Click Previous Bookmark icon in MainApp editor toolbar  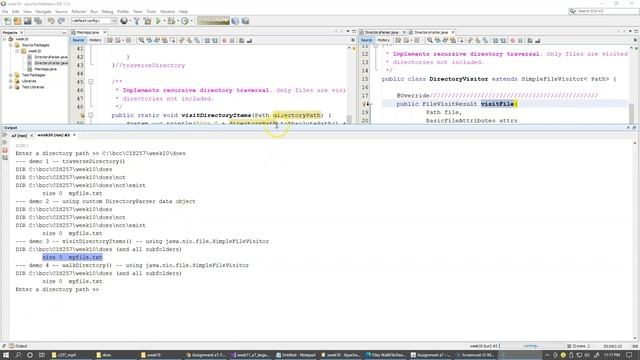[182, 40]
